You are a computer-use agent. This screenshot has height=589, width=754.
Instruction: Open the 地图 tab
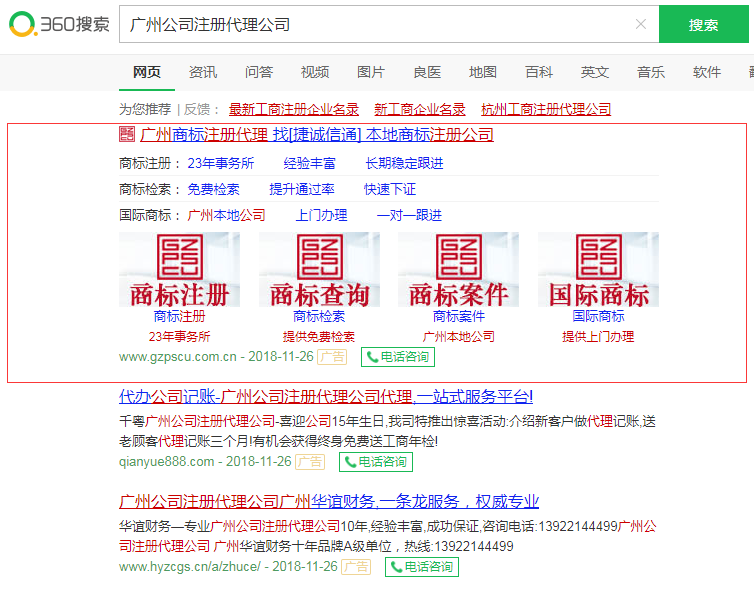pos(483,72)
